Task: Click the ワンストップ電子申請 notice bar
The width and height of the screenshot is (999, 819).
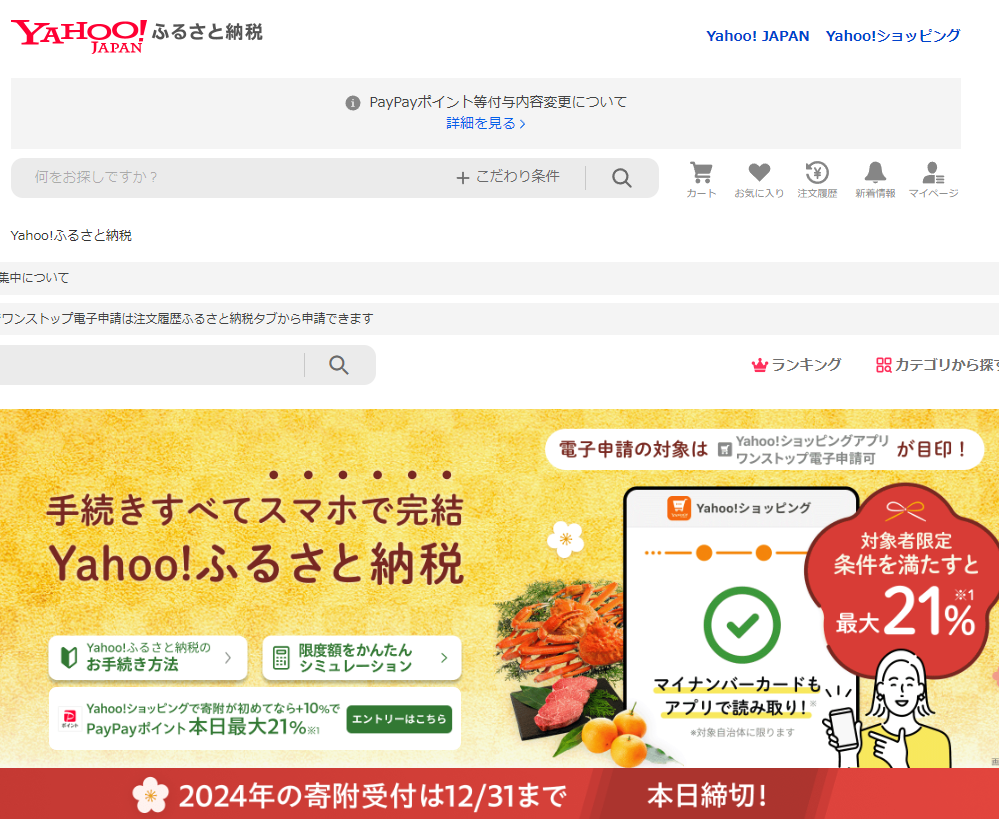Action: coord(500,319)
